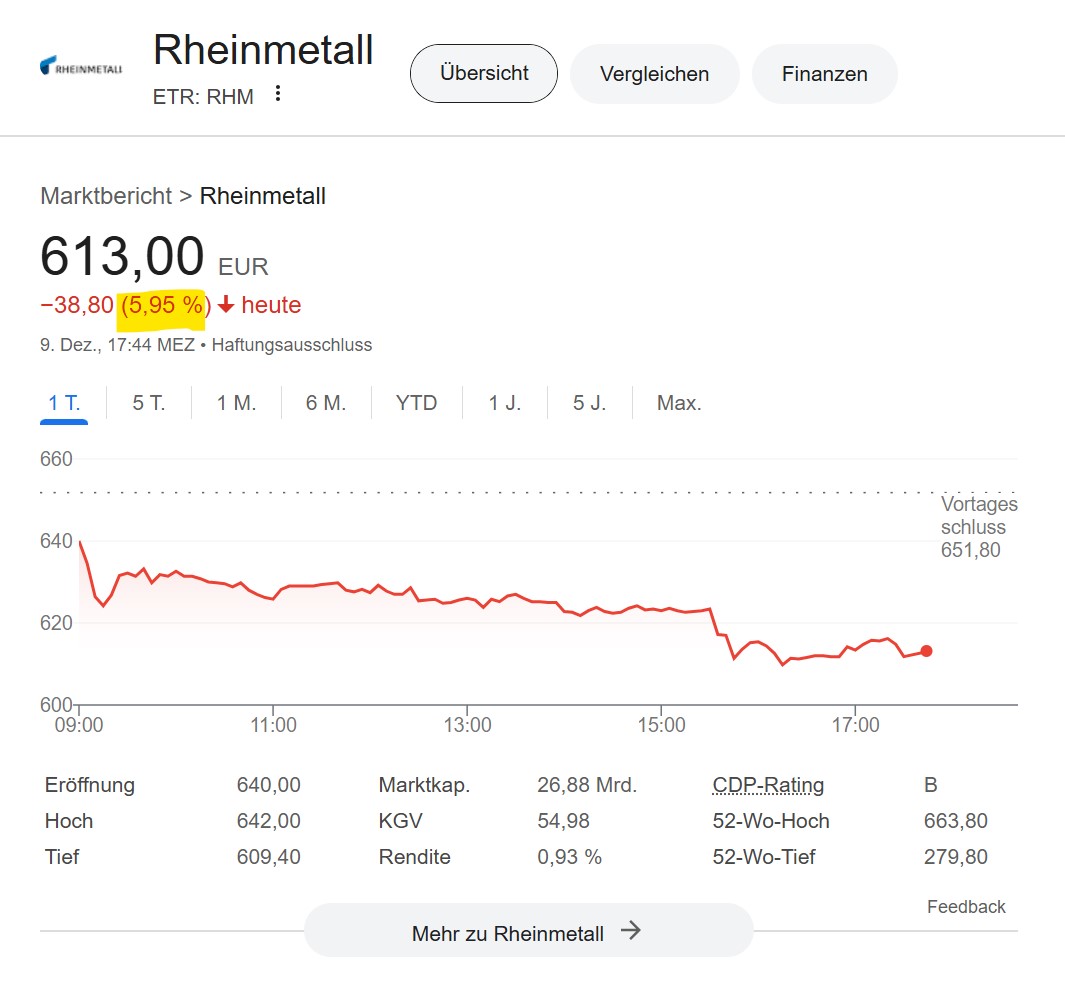1065x982 pixels.
Task: Click the 613,00 current price
Action: [x=122, y=256]
